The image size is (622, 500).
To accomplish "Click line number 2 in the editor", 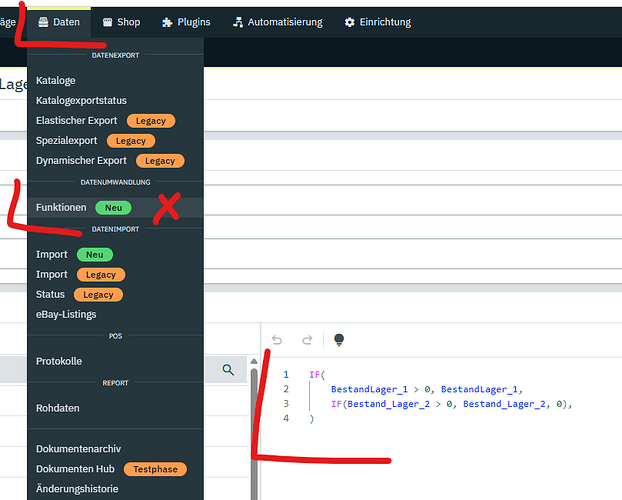I will click(286, 389).
